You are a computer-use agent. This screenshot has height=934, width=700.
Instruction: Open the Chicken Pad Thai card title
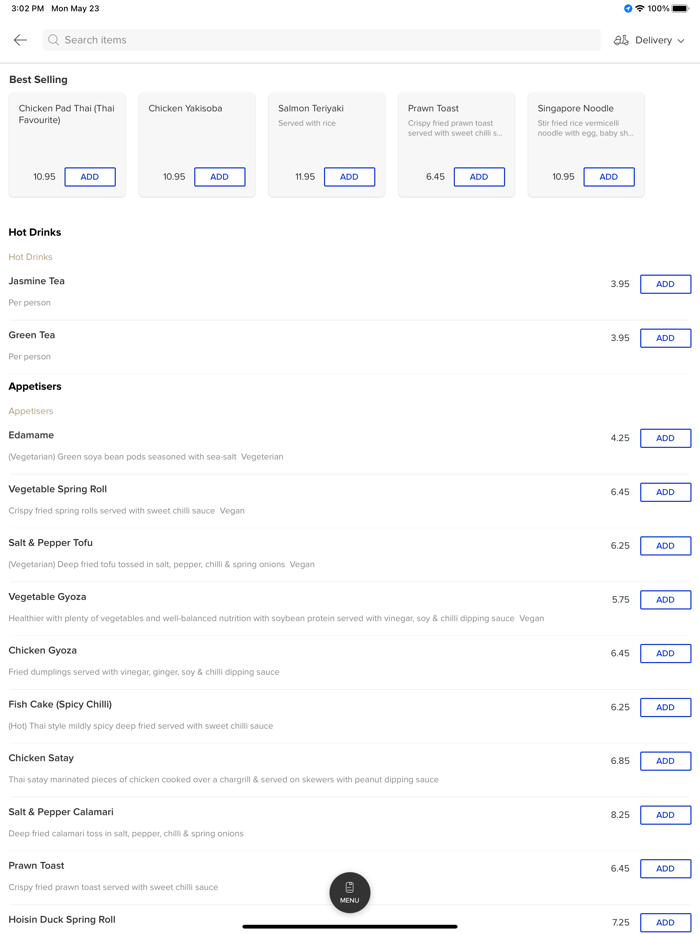click(x=66, y=114)
